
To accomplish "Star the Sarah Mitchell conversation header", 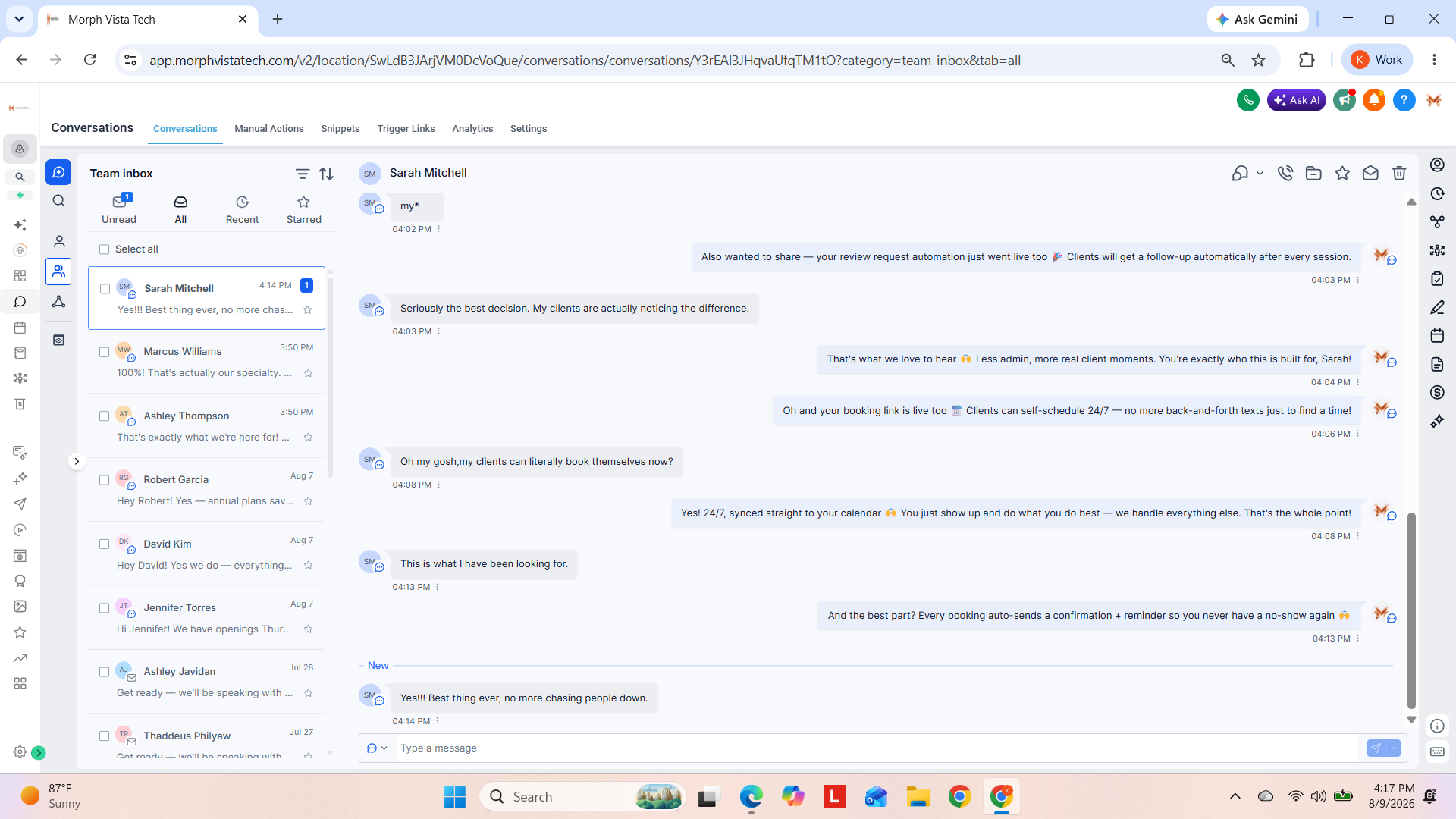I will [x=1342, y=173].
